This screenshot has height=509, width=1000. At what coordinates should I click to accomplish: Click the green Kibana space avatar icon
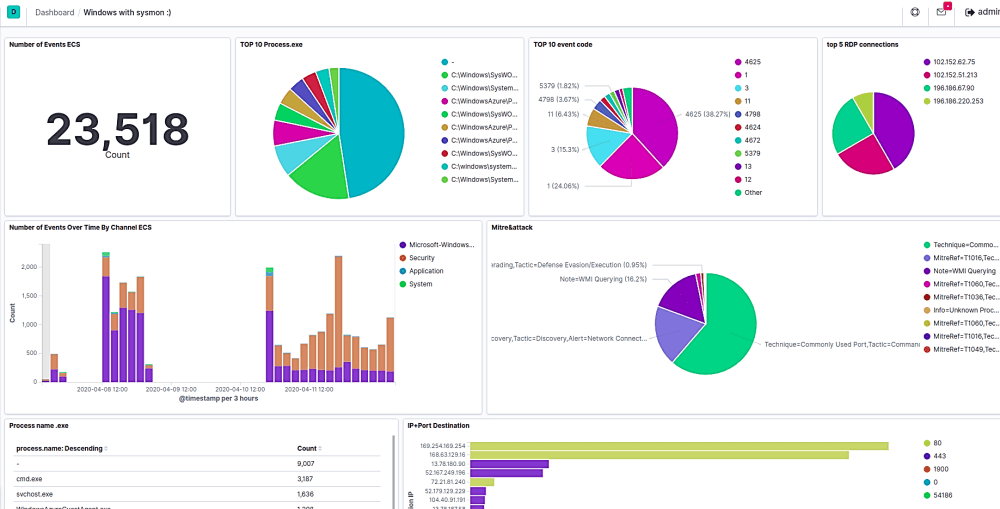tap(13, 13)
